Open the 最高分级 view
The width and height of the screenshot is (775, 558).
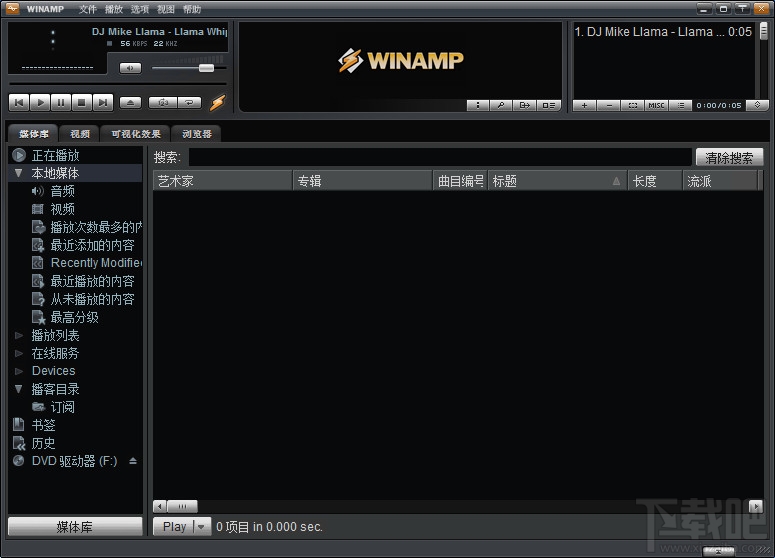(x=74, y=317)
